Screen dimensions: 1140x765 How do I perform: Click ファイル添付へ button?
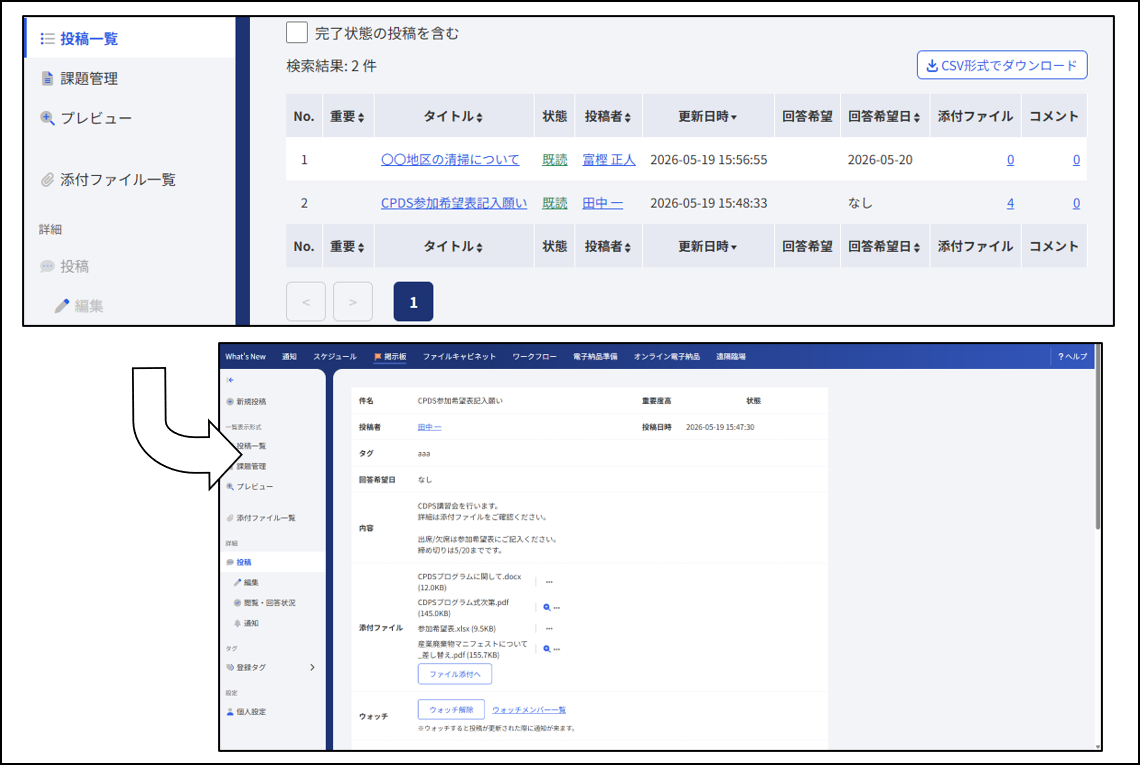(x=454, y=674)
